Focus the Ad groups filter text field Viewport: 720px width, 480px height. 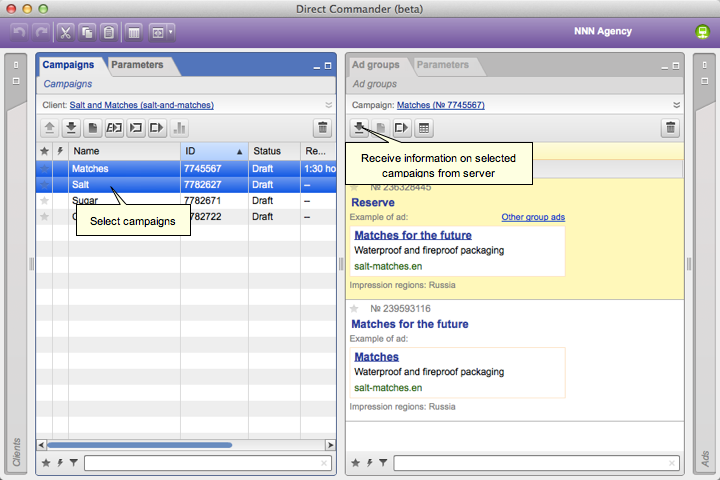[x=536, y=463]
